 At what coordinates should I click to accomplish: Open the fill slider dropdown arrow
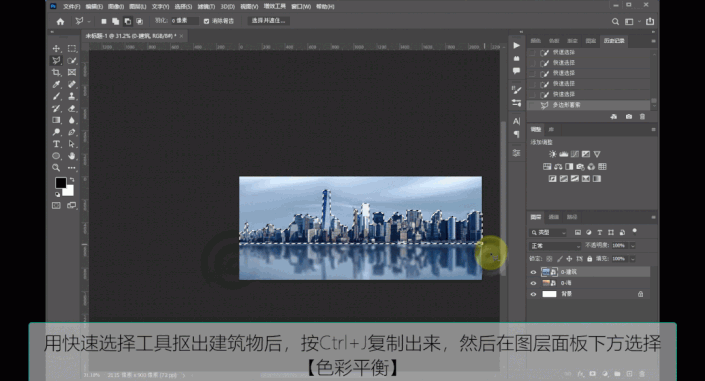[633, 259]
